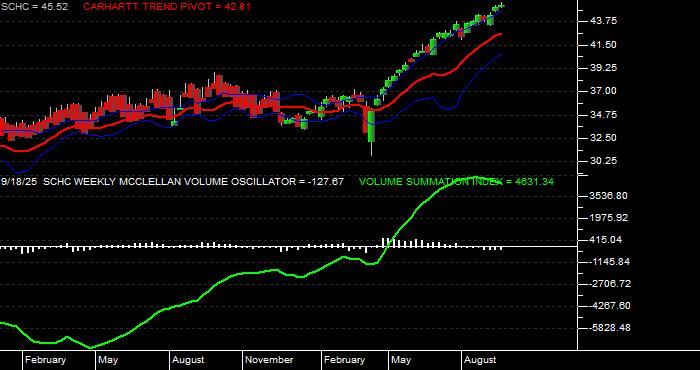Click the SCHC WEEKLY MCCLELLAN VOLUME OSCILLATOR text
The width and height of the screenshot is (700, 370).
coord(168,182)
